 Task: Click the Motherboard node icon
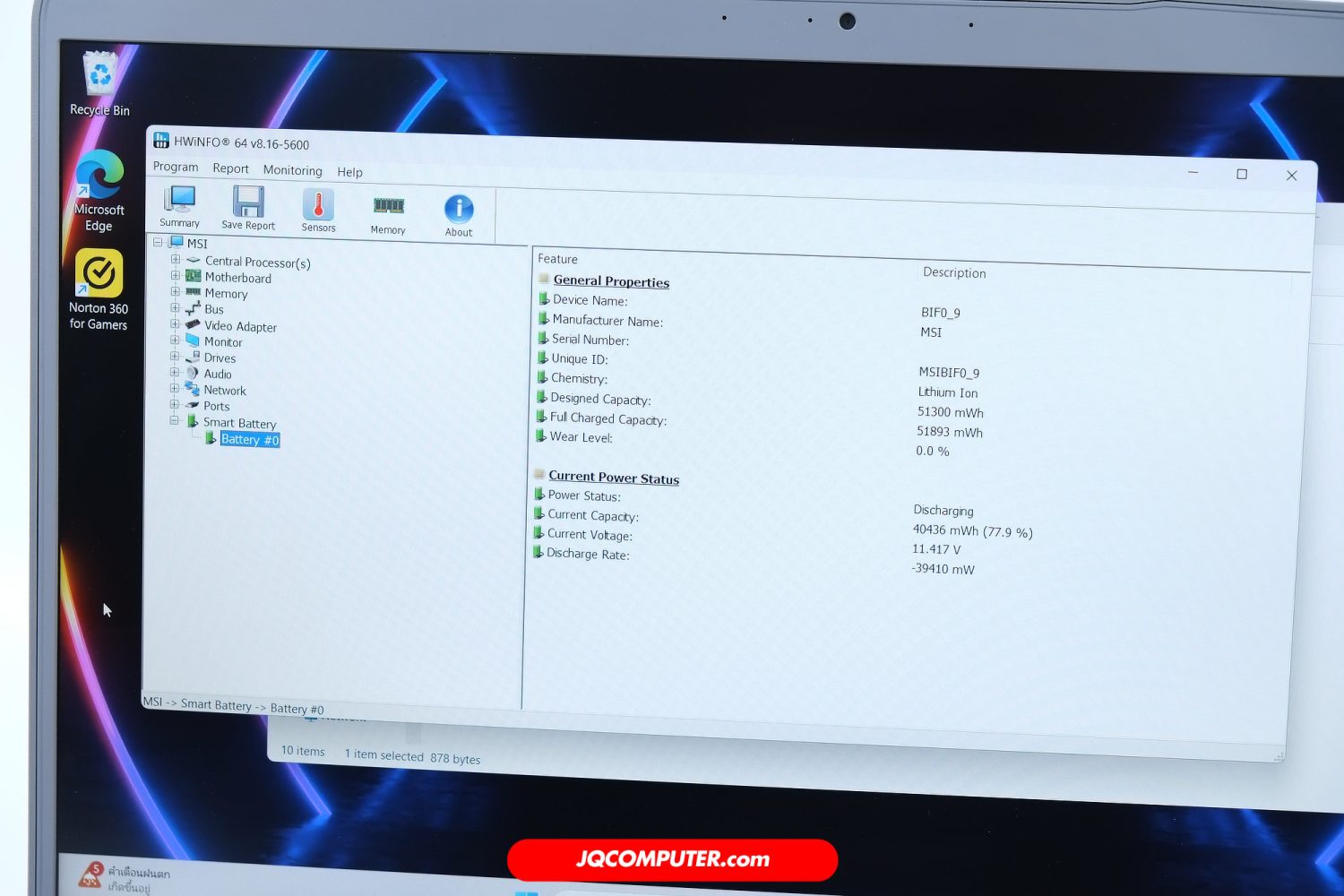click(x=193, y=276)
